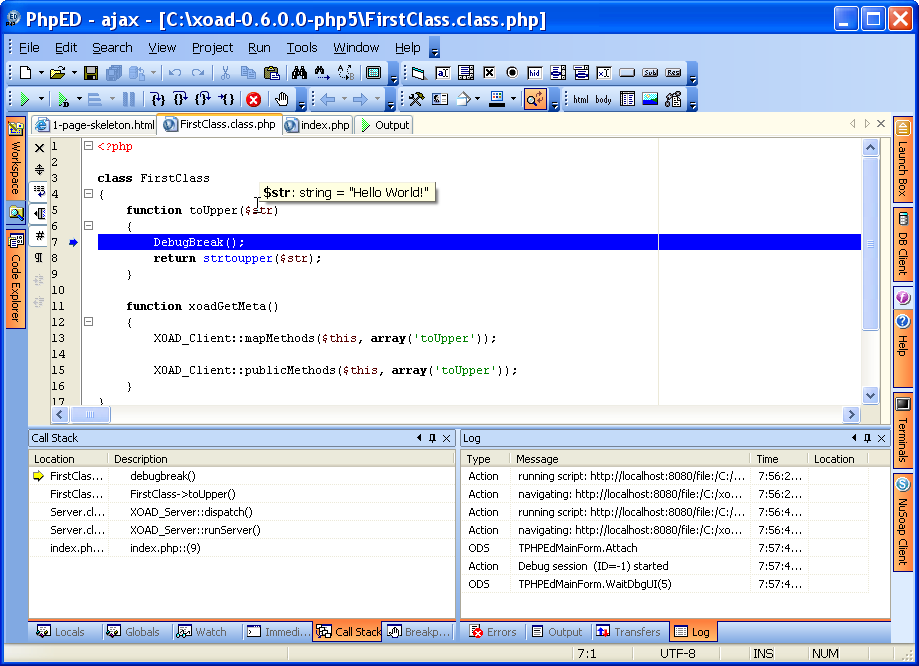Click the Paste clipboard icon
The width and height of the screenshot is (919, 666).
coord(271,73)
